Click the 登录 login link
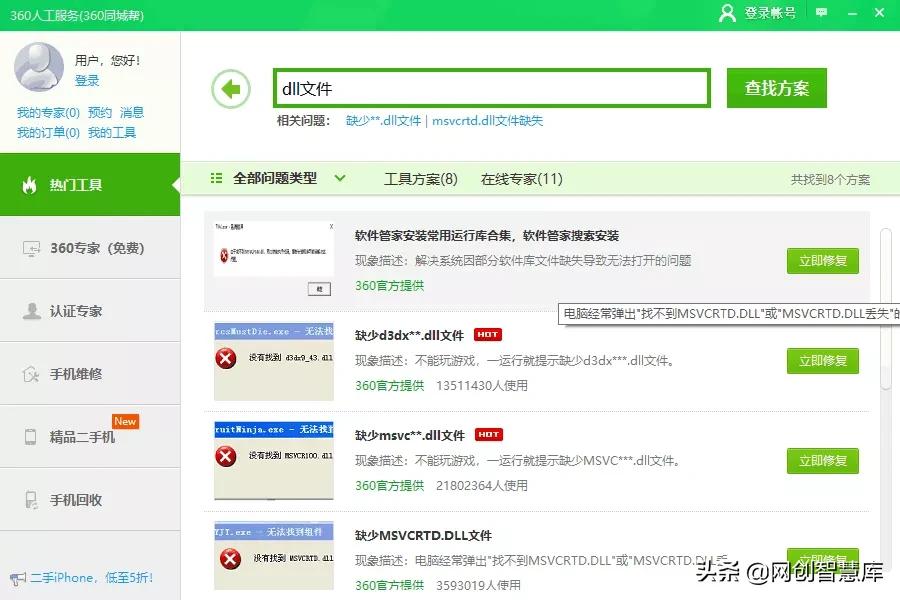 click(89, 81)
